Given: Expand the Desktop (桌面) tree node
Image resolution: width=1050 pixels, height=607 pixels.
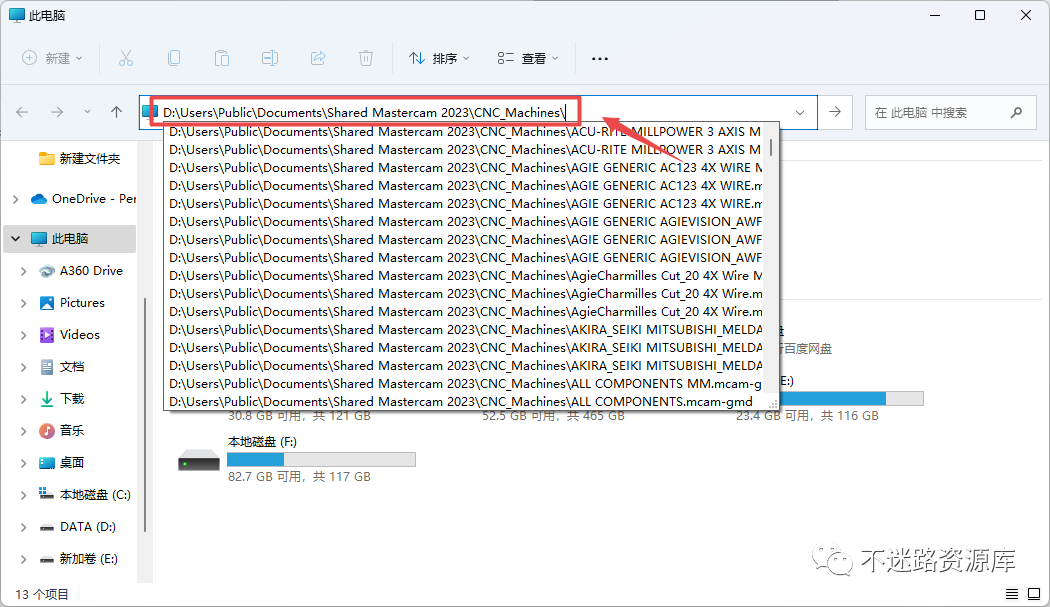Looking at the screenshot, I should [x=23, y=463].
